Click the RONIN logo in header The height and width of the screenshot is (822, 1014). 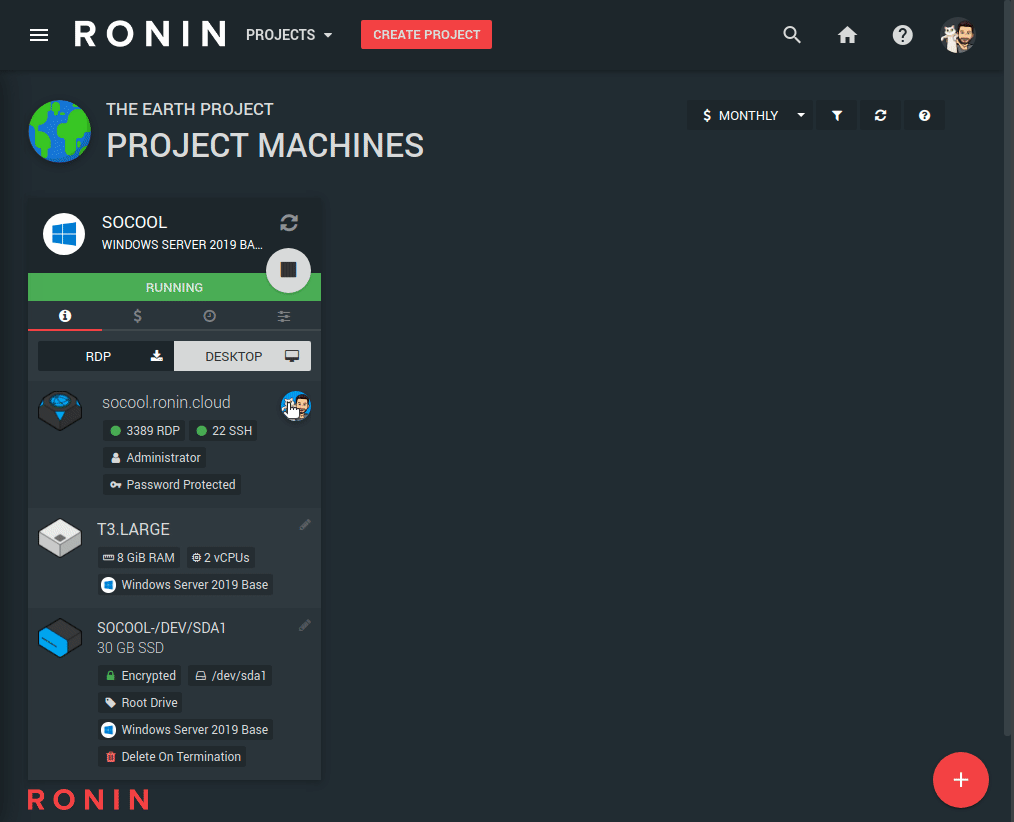(150, 34)
